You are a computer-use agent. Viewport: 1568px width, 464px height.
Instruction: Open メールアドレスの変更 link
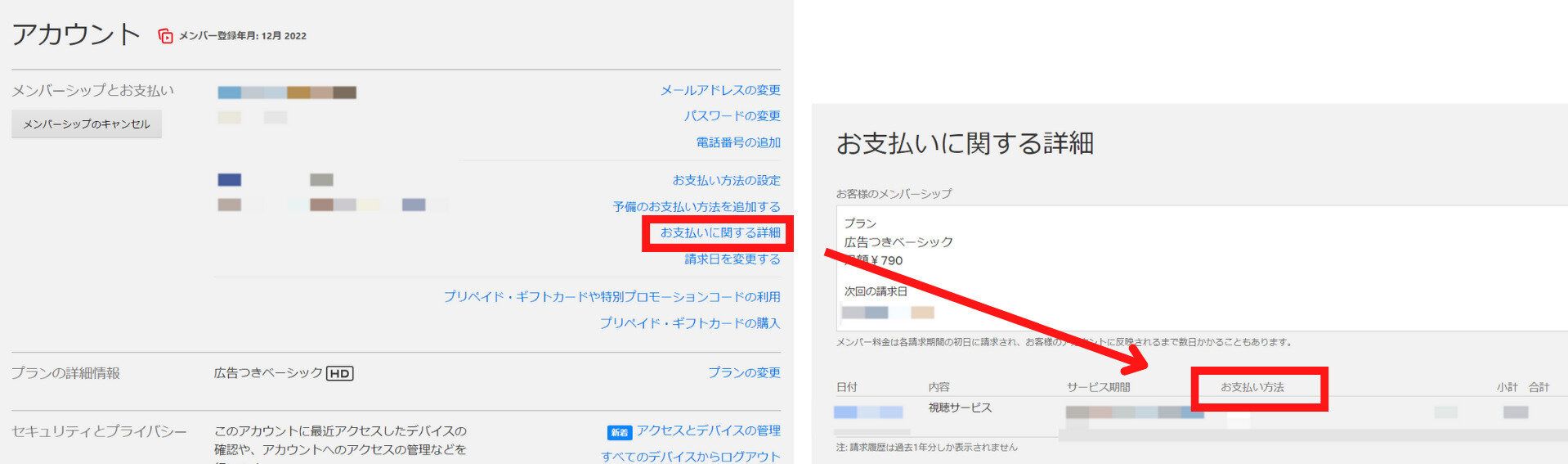[x=719, y=90]
